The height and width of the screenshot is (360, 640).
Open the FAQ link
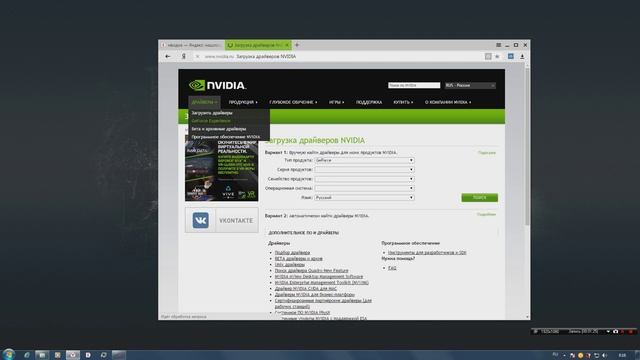(392, 268)
